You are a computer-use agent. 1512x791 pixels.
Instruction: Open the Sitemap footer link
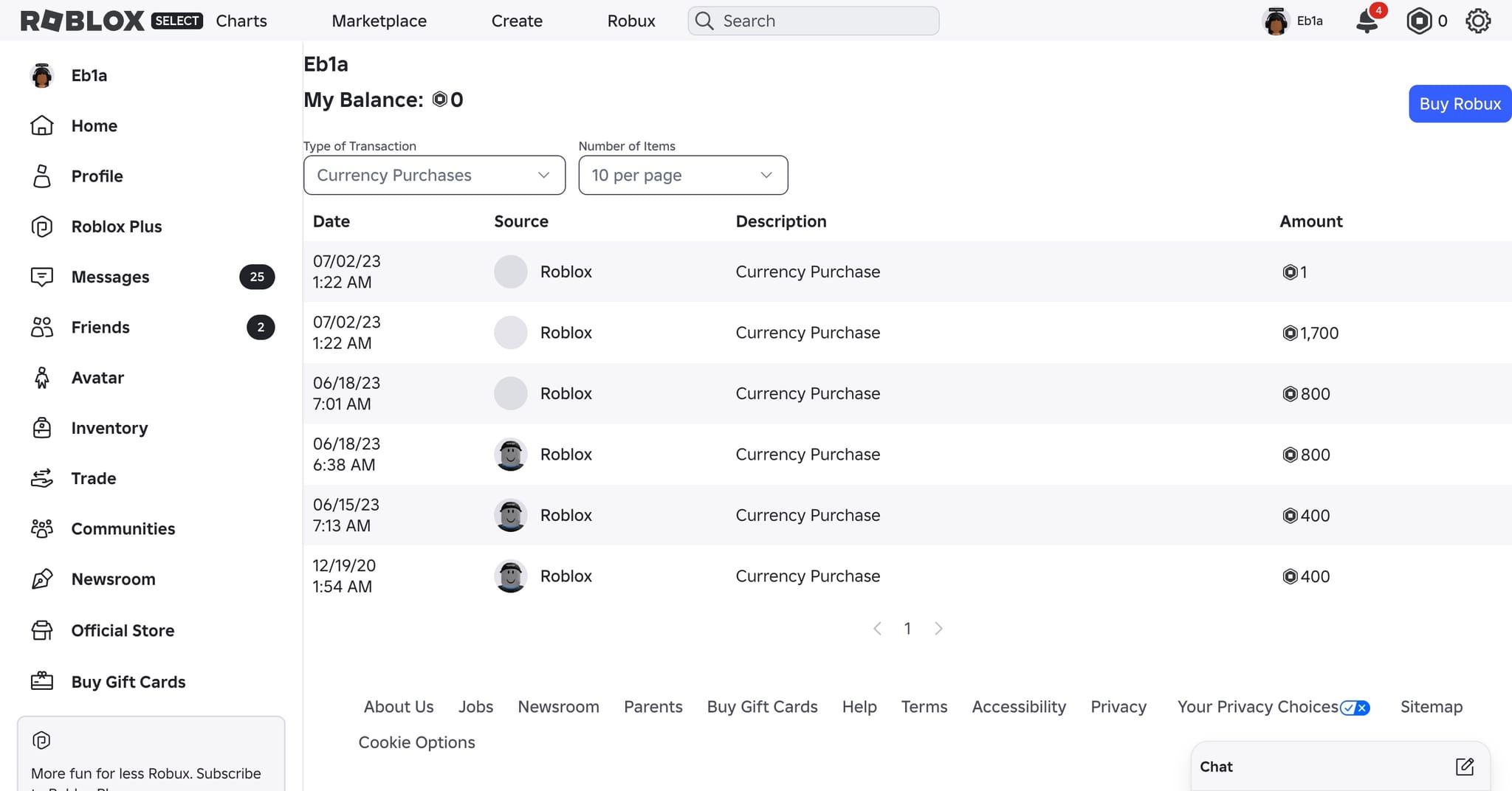click(x=1431, y=707)
